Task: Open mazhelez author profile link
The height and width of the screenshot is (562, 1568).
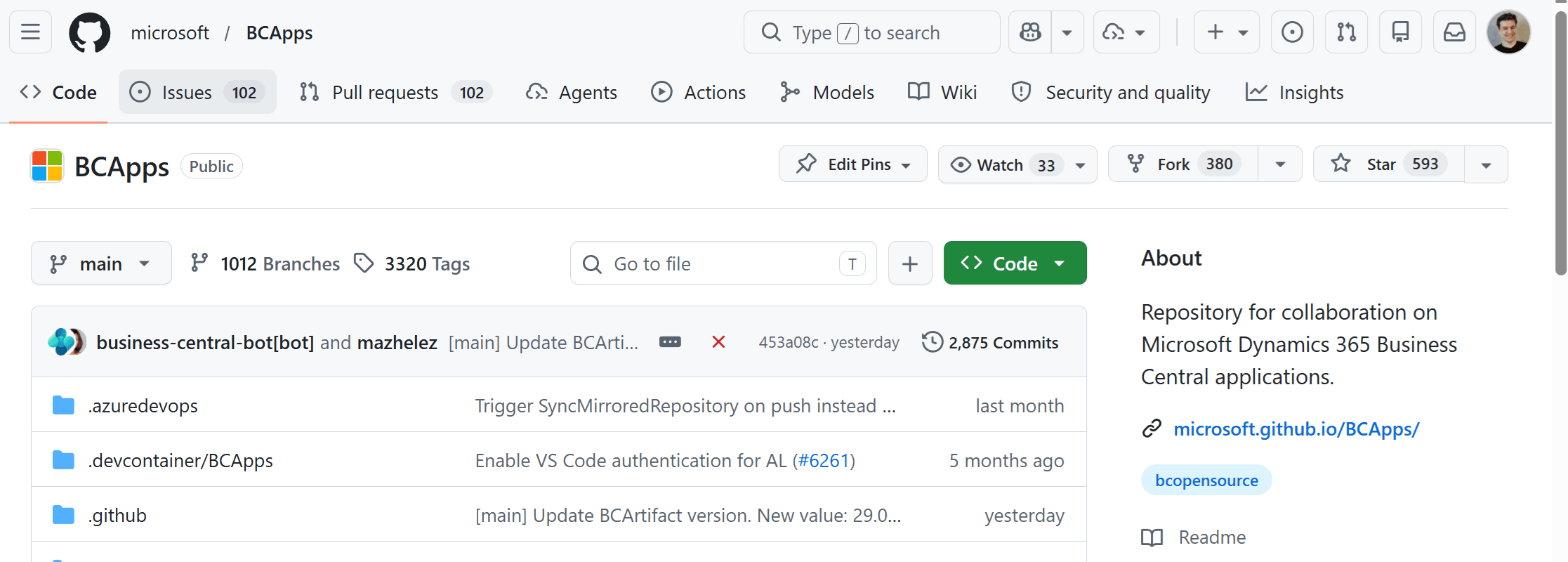Action: (397, 342)
